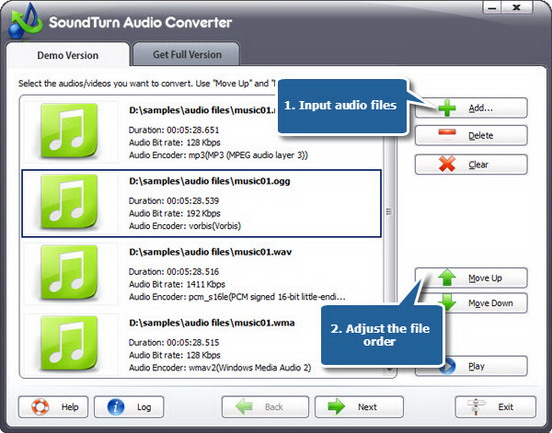Click the red X Clear icon
Screen dimensions: 552x433
pos(447,164)
